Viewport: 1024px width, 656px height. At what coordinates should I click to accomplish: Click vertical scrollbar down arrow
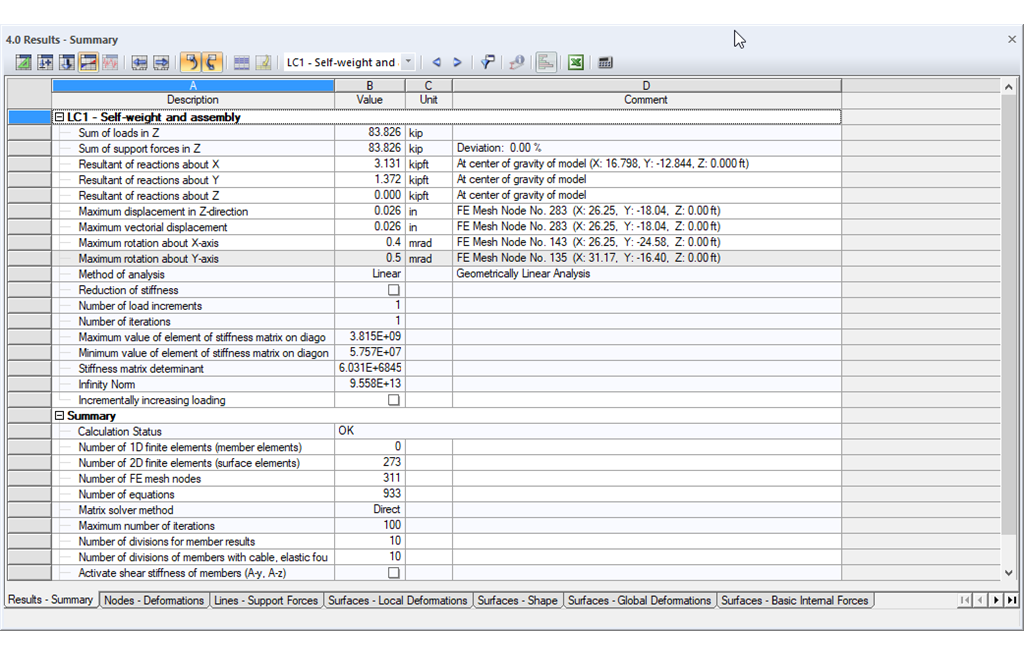pyautogui.click(x=1009, y=573)
